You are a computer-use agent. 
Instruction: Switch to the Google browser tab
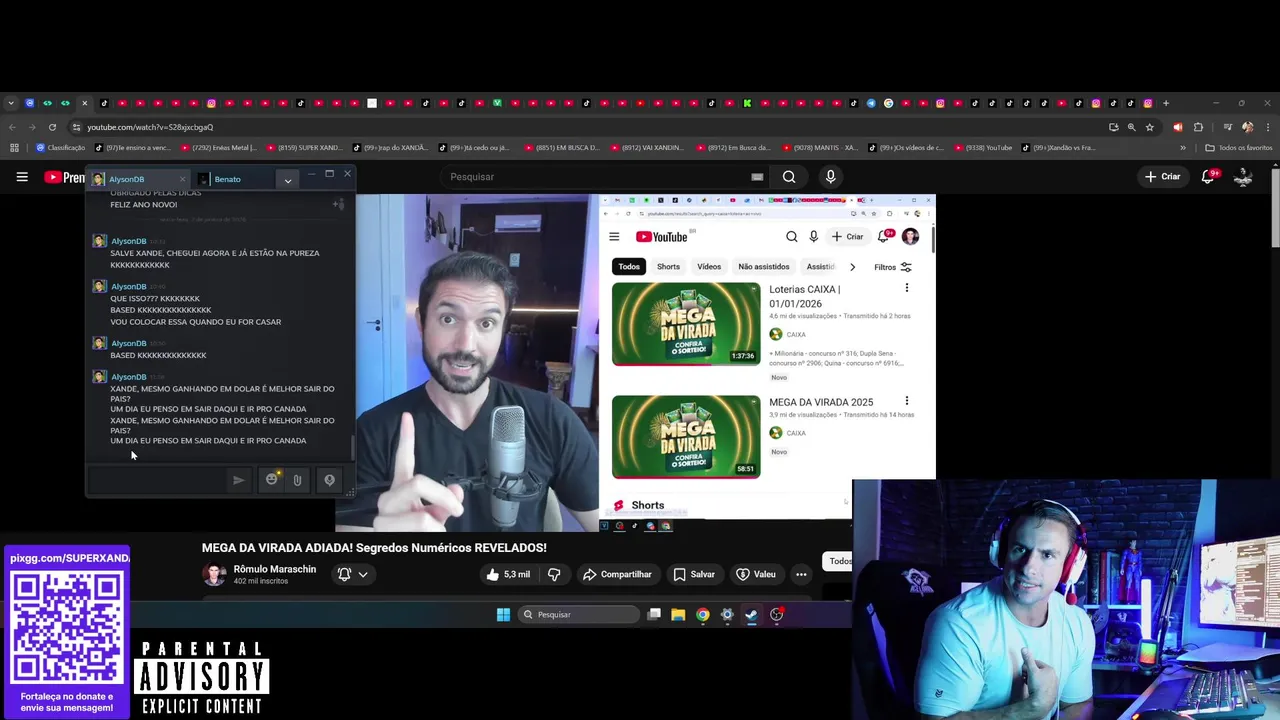(x=888, y=103)
